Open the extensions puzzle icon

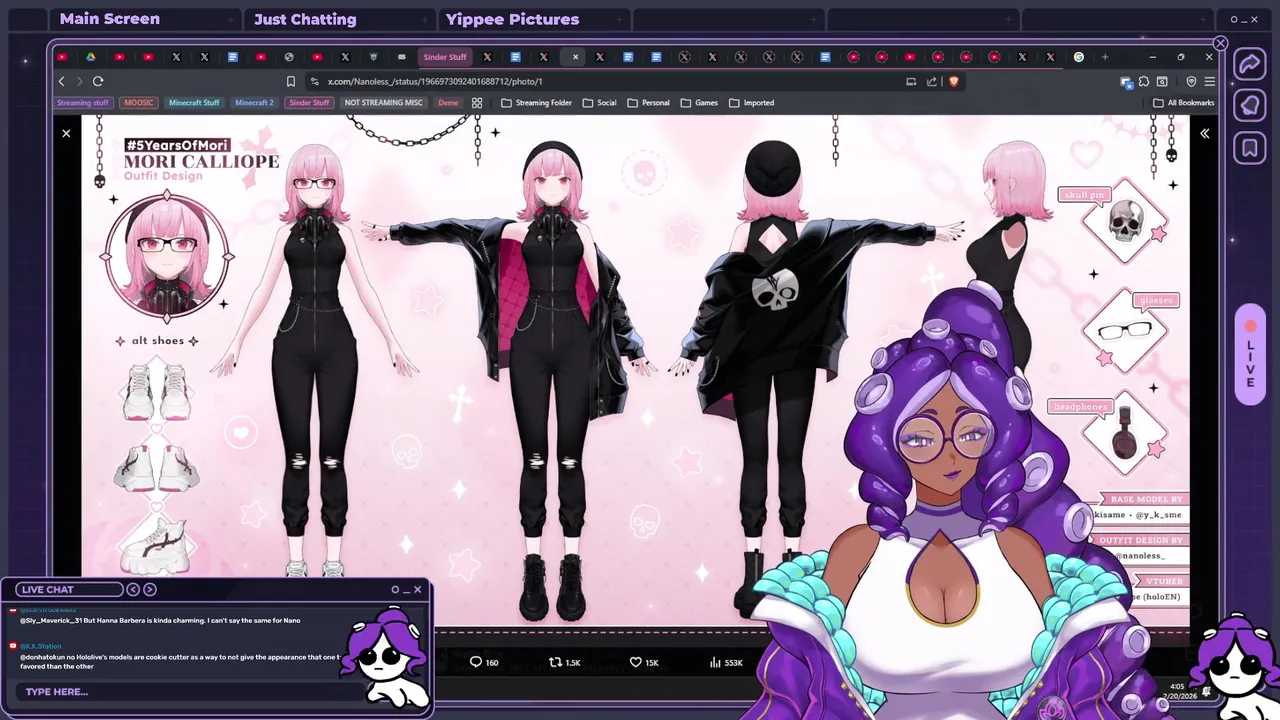click(1144, 82)
